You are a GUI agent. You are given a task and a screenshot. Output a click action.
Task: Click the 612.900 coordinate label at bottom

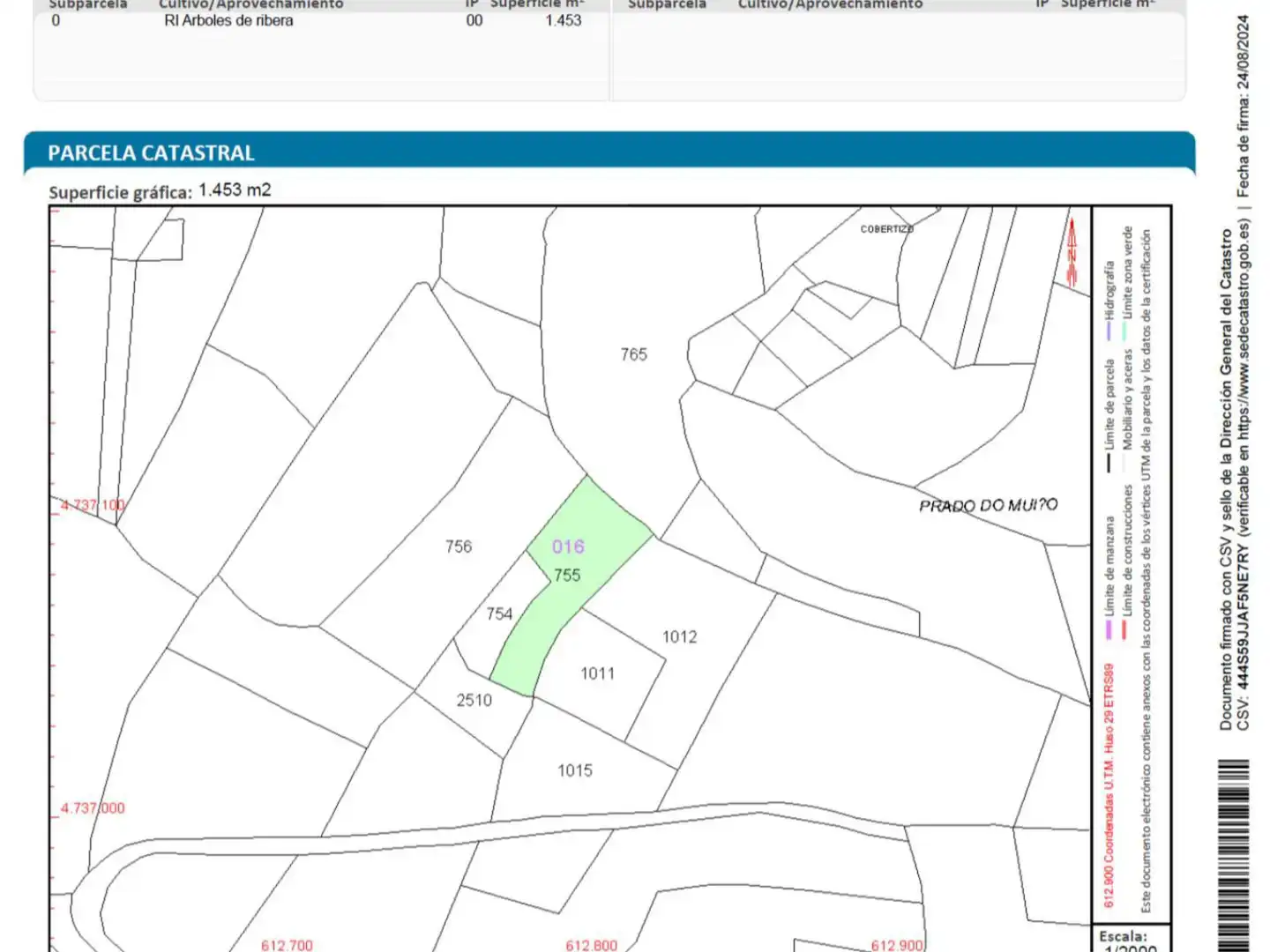click(897, 945)
